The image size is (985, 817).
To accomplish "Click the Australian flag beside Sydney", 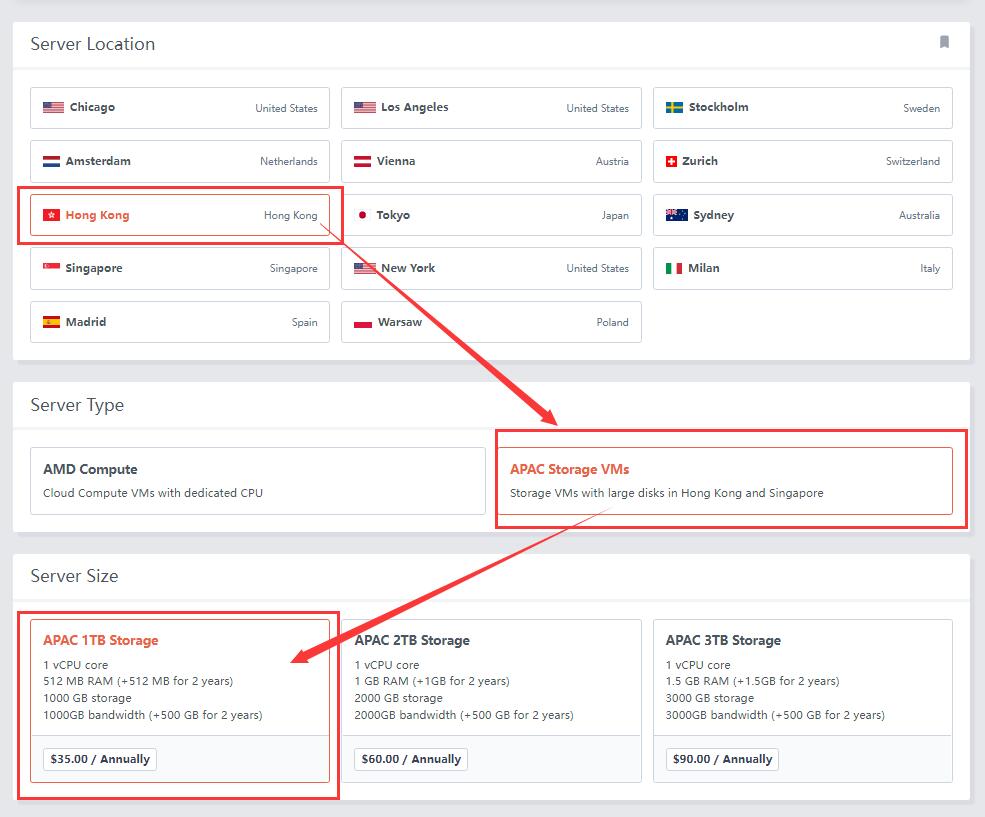I will (x=676, y=215).
